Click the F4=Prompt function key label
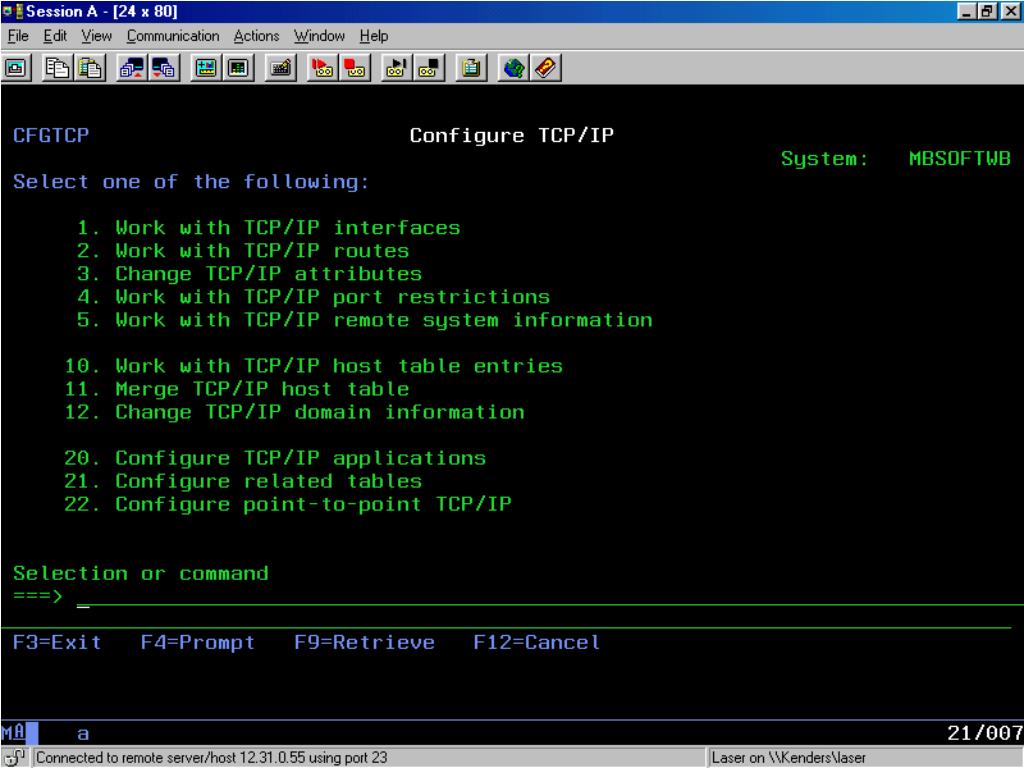This screenshot has height=768, width=1024. [x=198, y=643]
